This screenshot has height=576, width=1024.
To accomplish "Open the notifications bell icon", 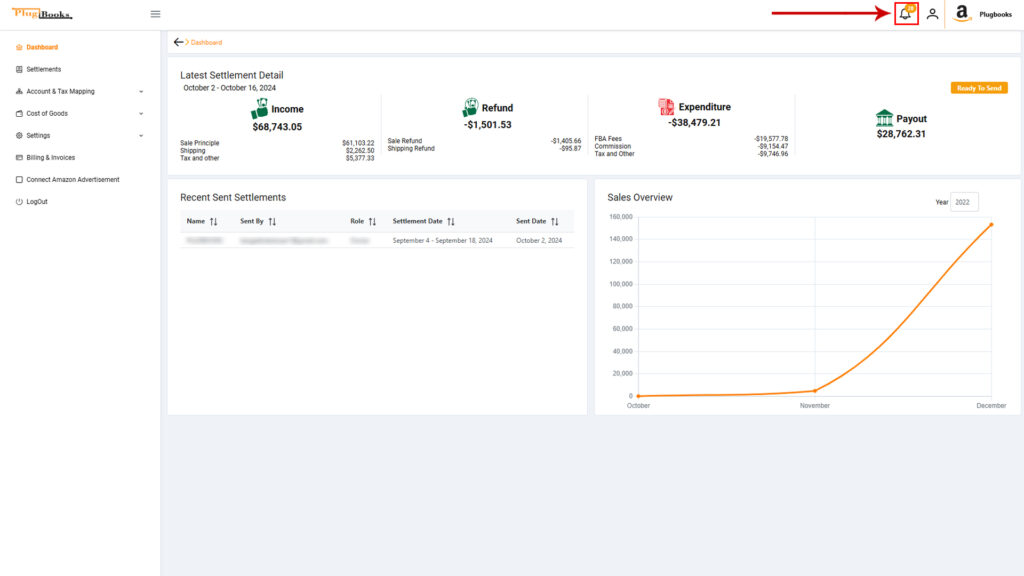I will click(906, 13).
